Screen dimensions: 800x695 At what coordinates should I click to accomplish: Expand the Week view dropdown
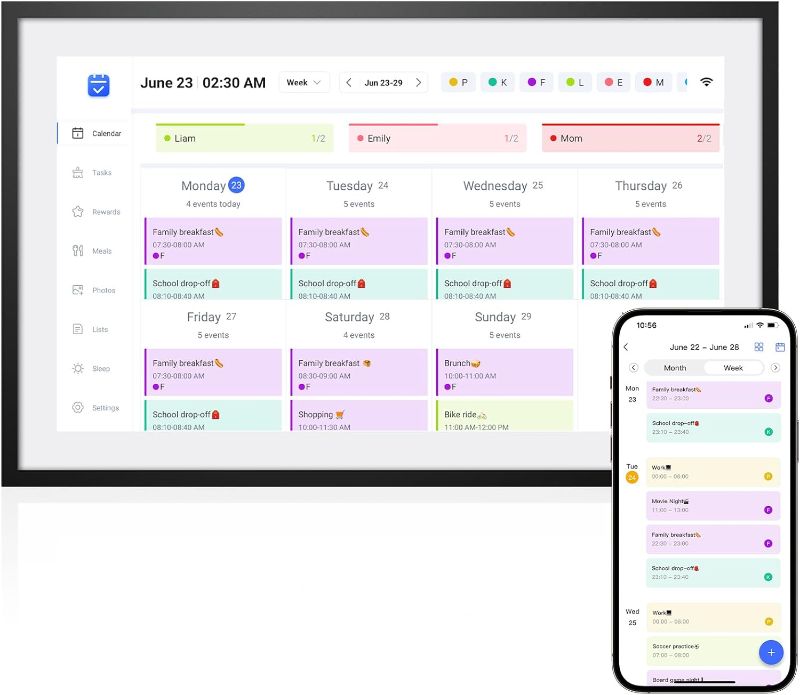click(x=304, y=82)
